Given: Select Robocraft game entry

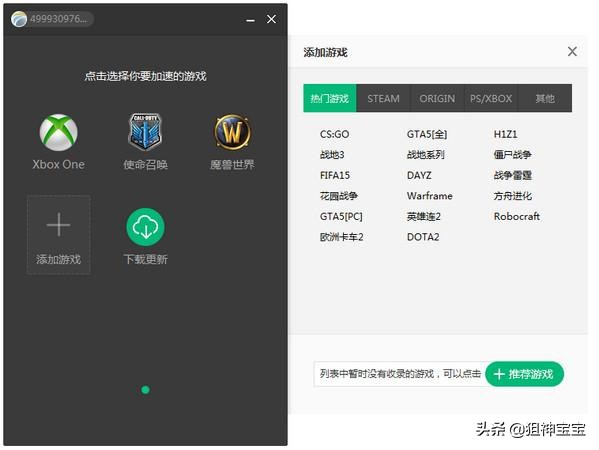Looking at the screenshot, I should 516,217.
